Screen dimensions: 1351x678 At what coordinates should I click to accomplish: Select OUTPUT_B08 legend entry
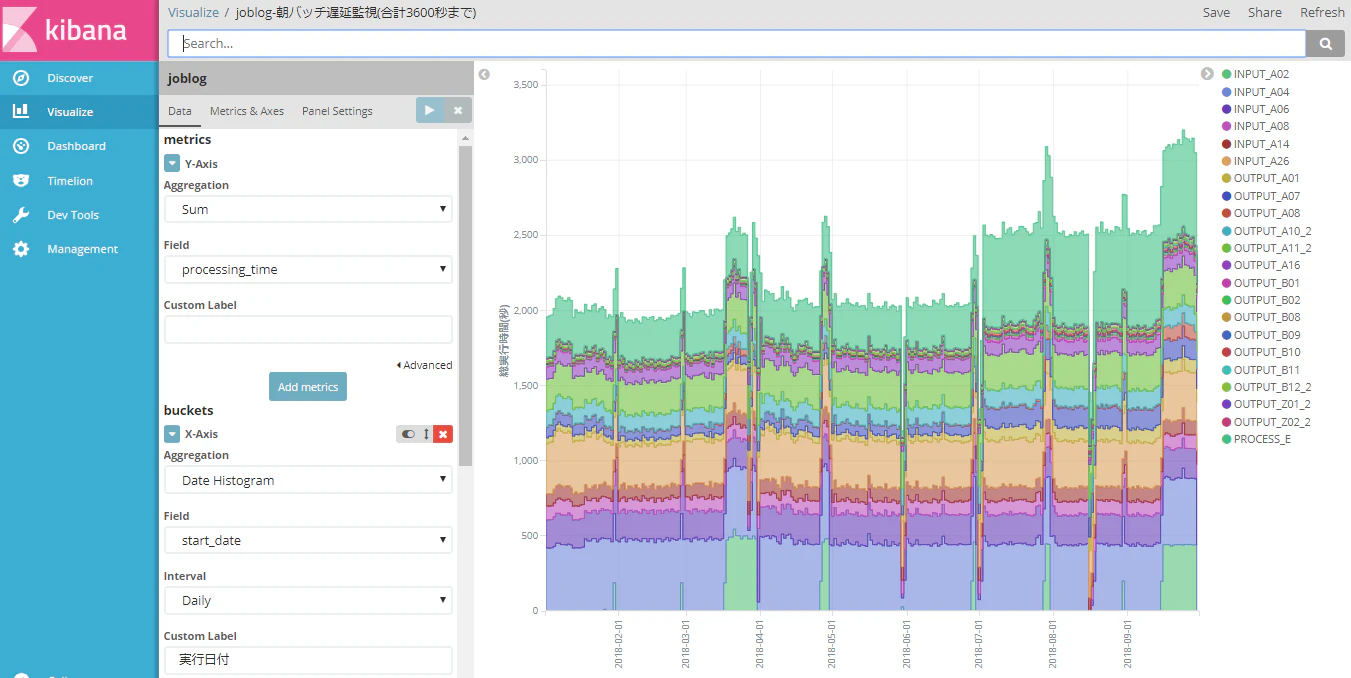[1261, 317]
